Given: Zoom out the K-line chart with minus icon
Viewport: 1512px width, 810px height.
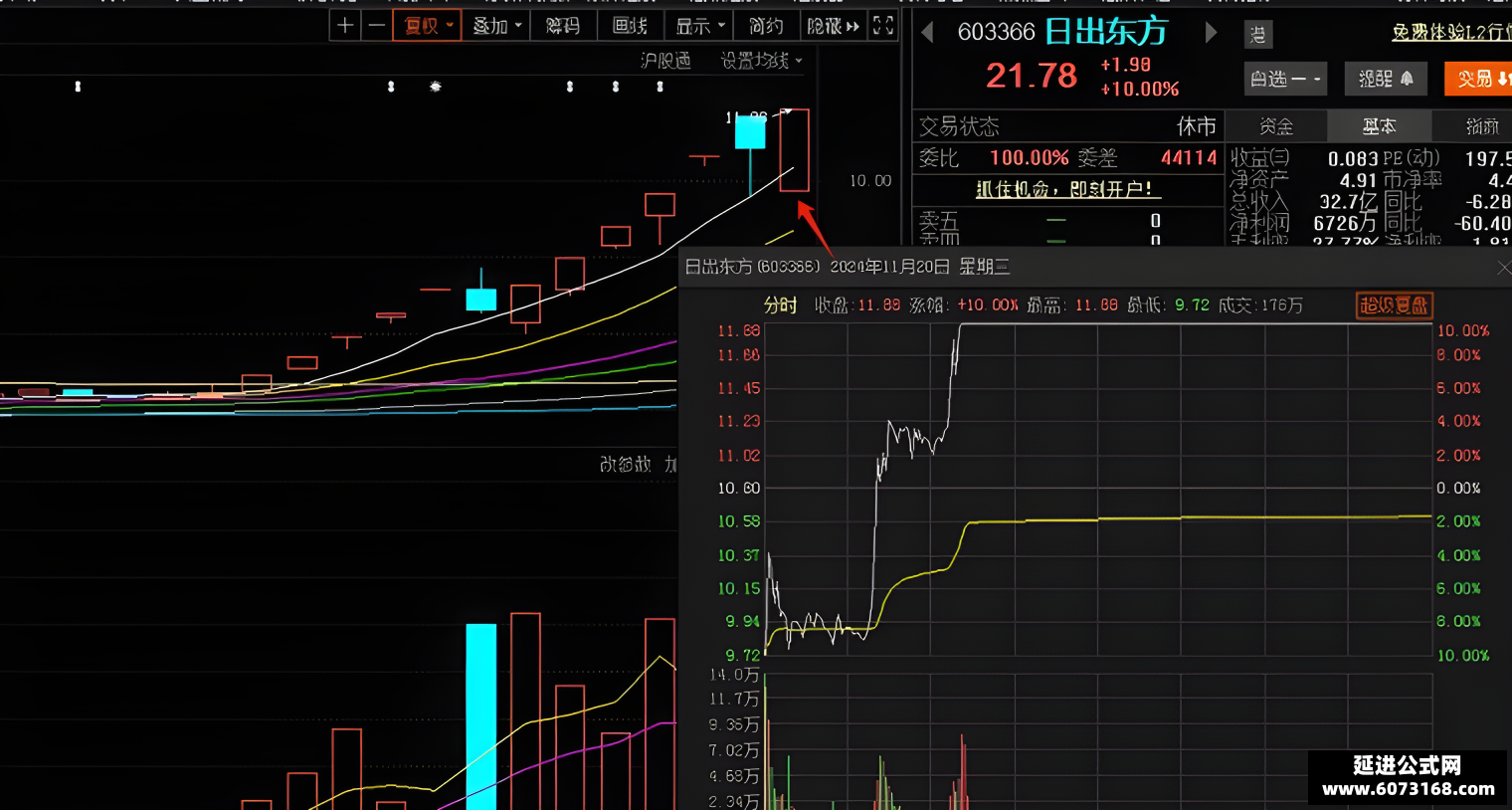Looking at the screenshot, I should point(376,26).
